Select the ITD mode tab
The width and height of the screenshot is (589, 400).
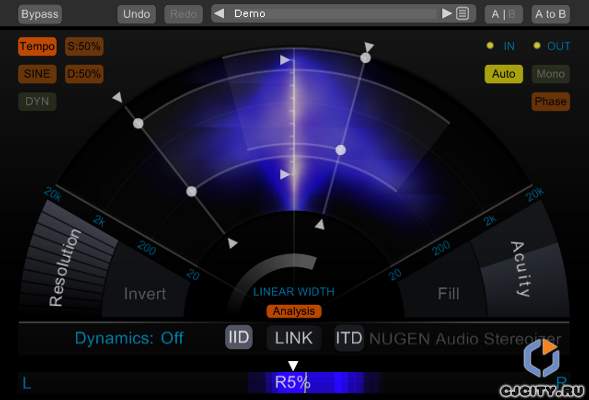[x=349, y=338]
